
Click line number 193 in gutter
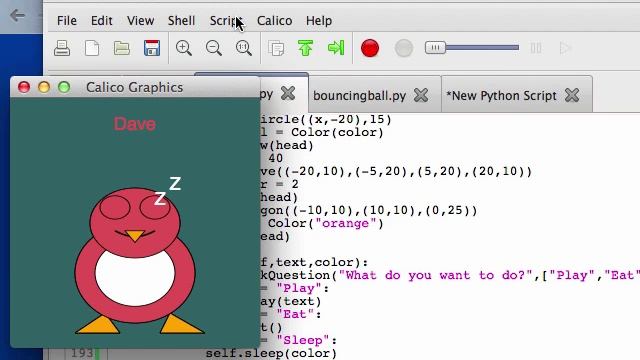pos(82,353)
